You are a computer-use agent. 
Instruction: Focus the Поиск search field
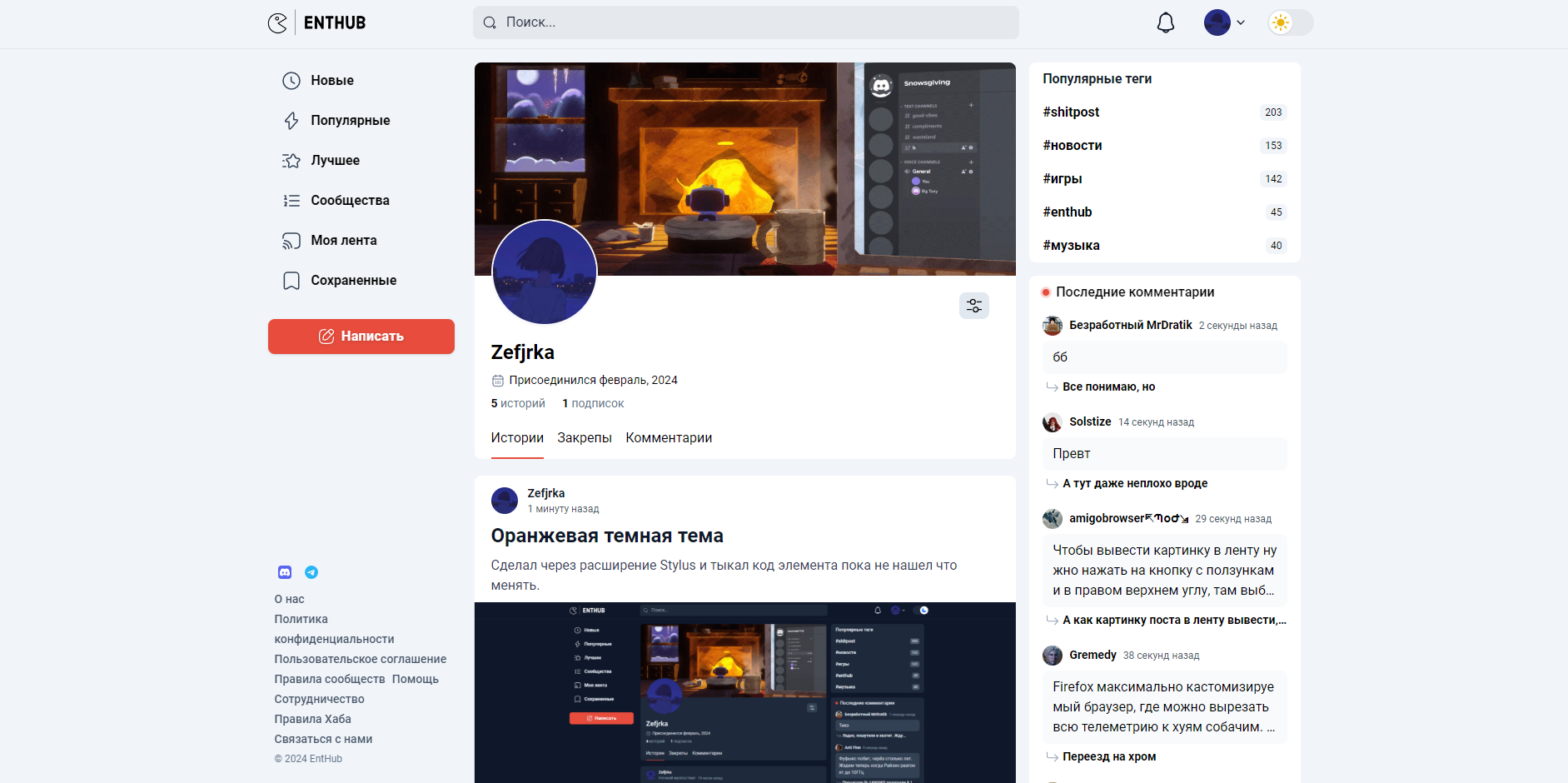745,22
